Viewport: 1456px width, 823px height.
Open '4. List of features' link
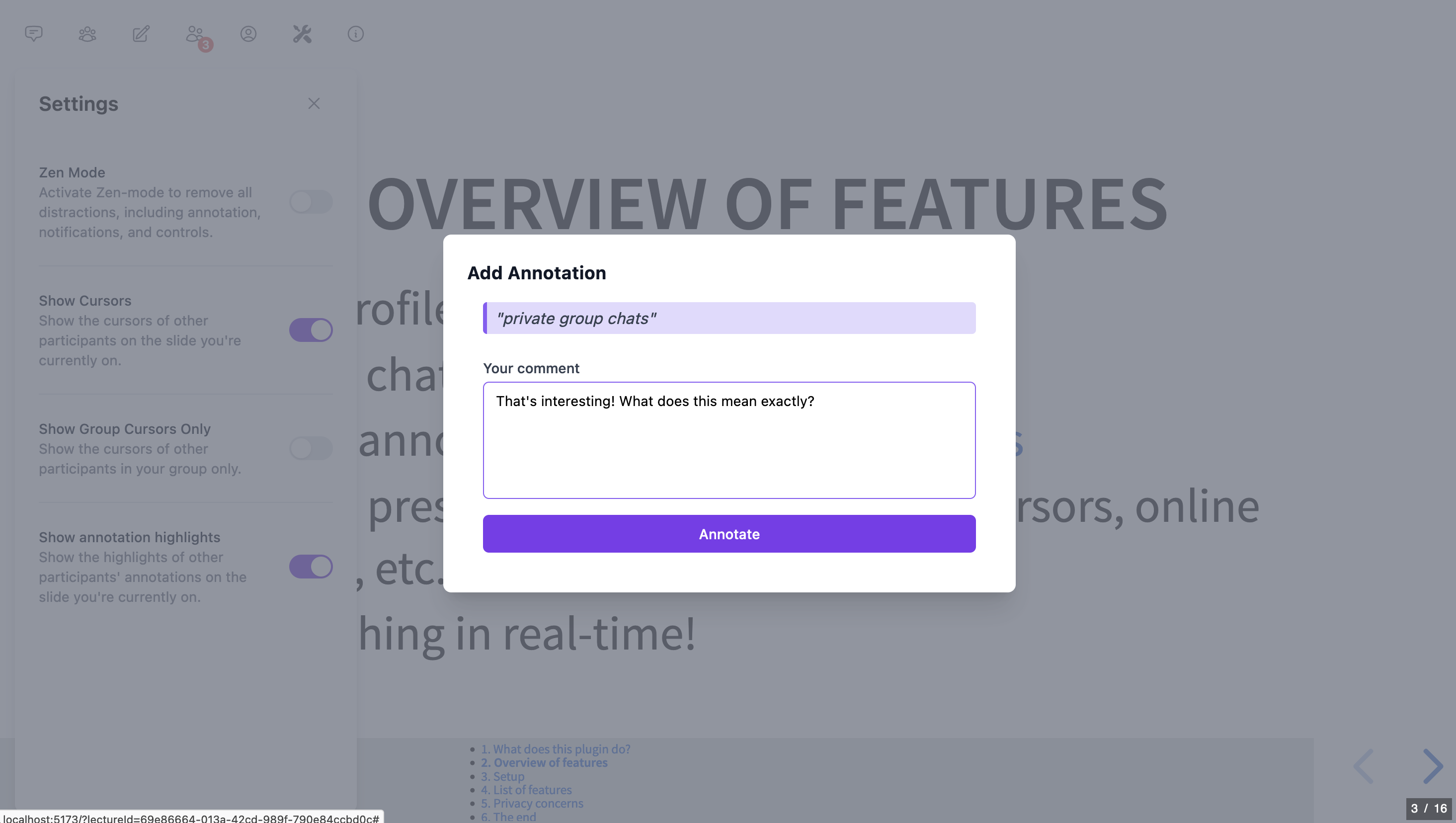pos(526,790)
